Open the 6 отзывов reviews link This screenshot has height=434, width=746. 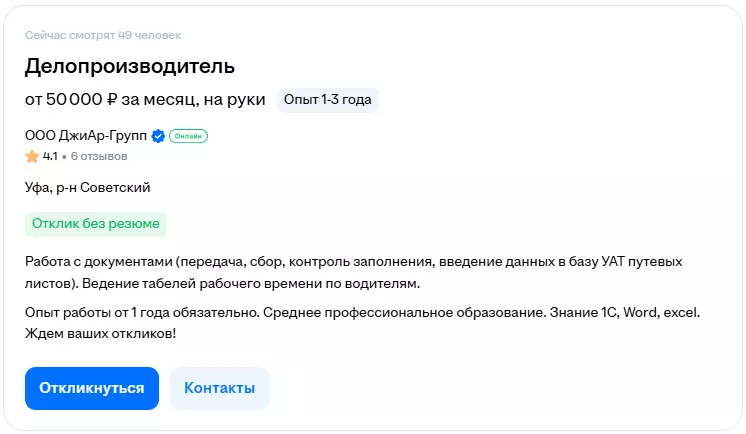tap(99, 156)
